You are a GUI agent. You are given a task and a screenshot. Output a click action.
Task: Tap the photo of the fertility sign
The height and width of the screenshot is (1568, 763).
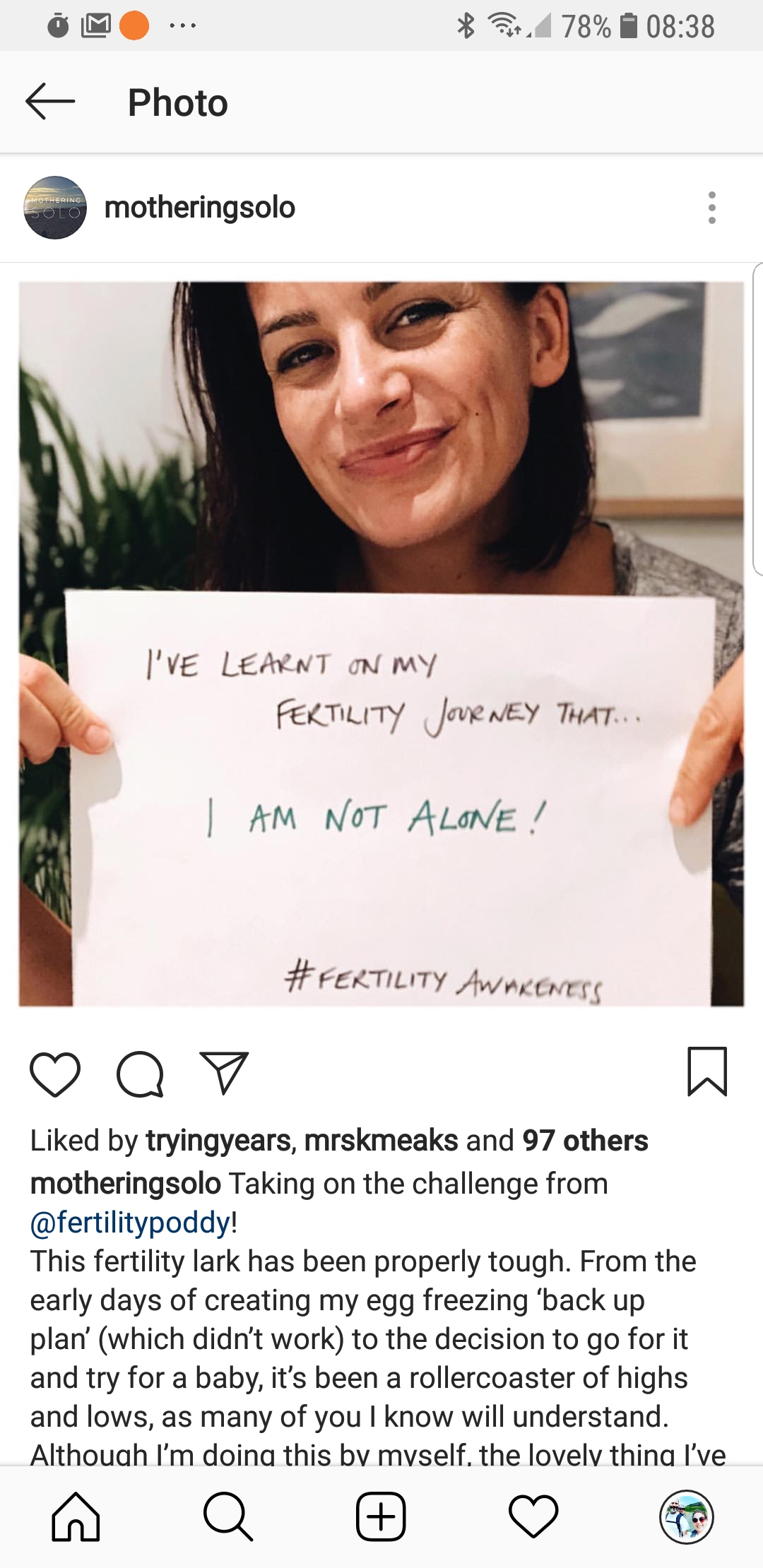point(381,644)
